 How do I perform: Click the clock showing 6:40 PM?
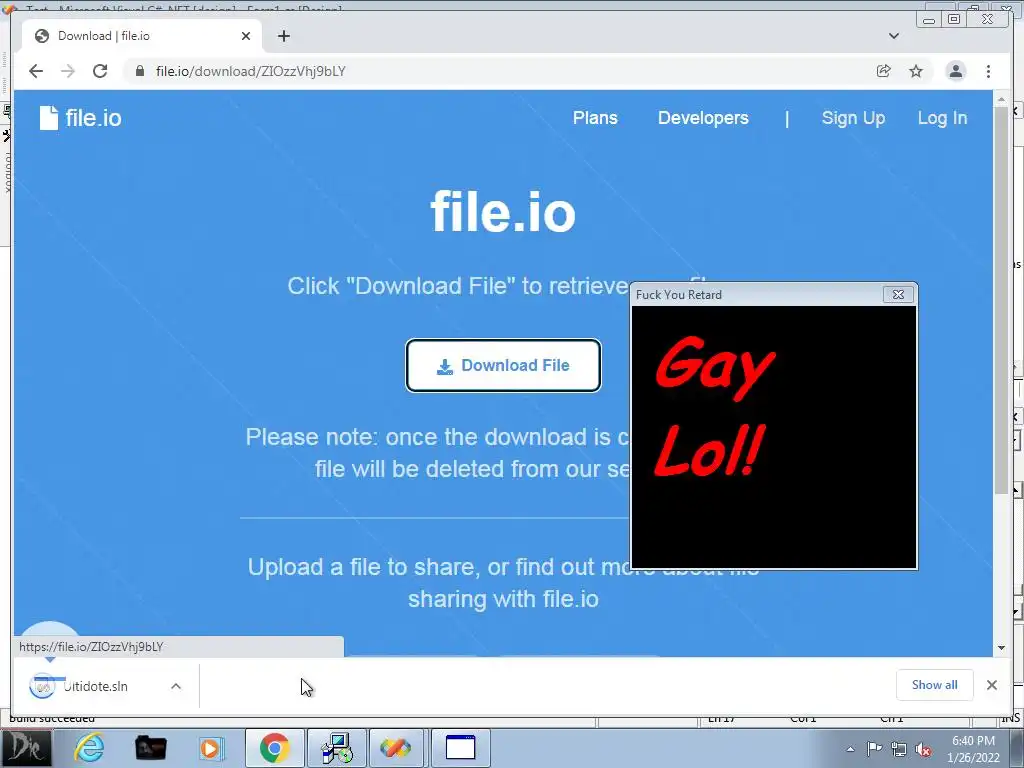[973, 749]
